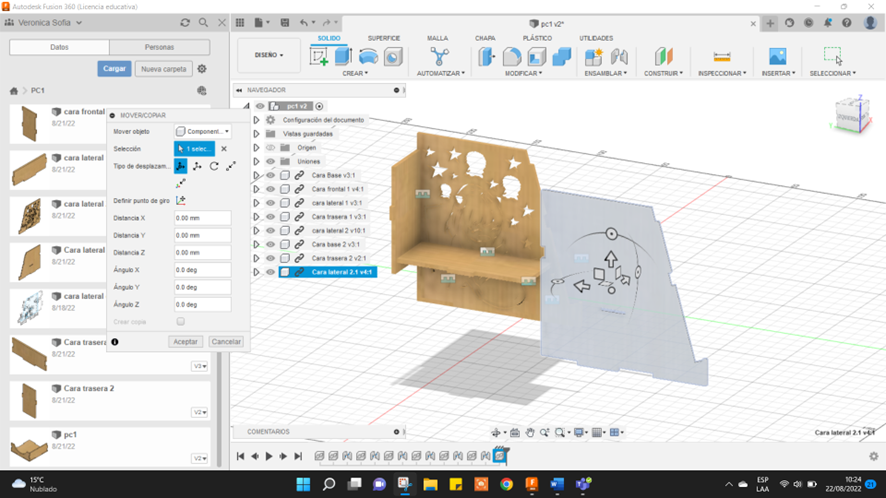This screenshot has width=886, height=498.
Task: Open the ENSAMBLAR dropdown menu
Action: 605,73
